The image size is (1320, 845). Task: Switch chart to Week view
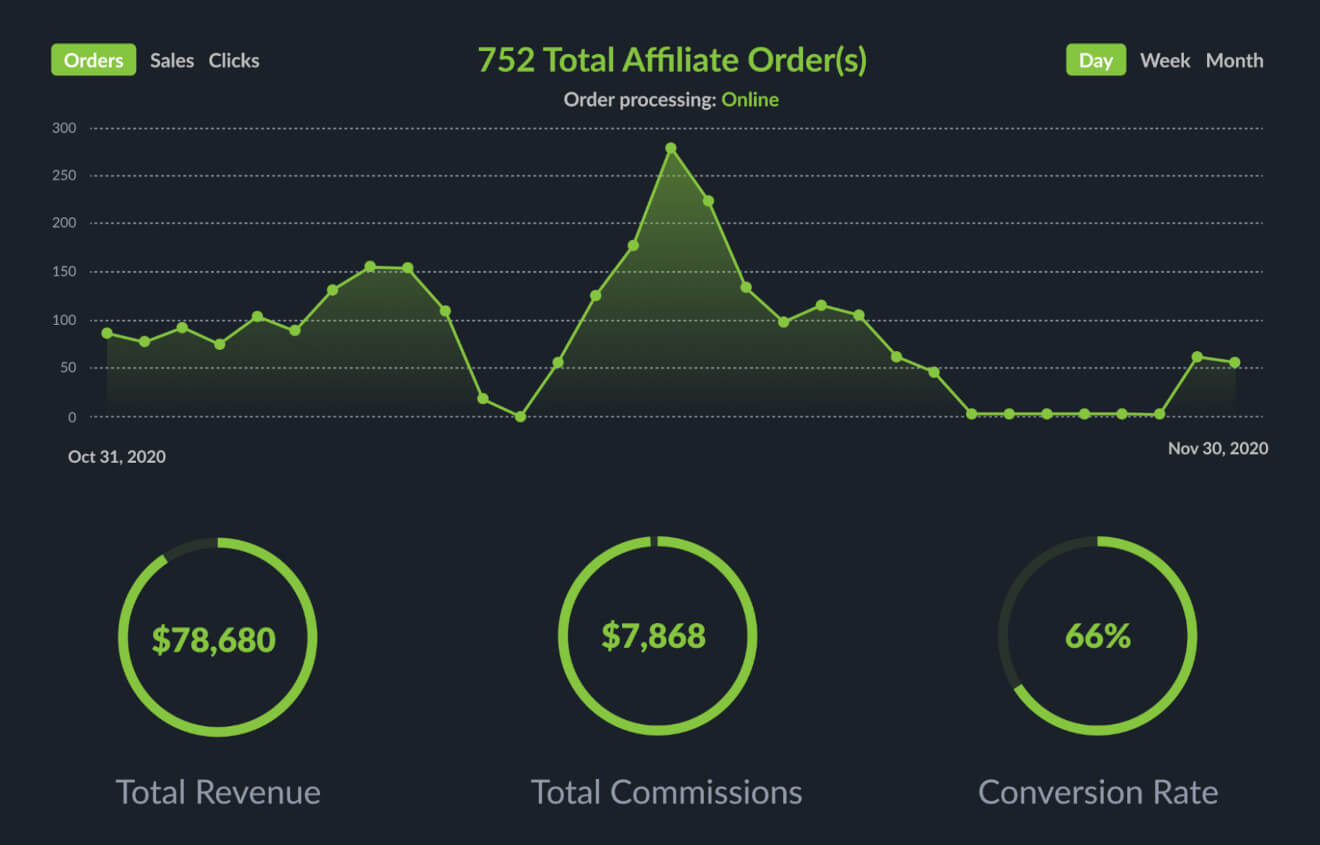pyautogui.click(x=1165, y=60)
